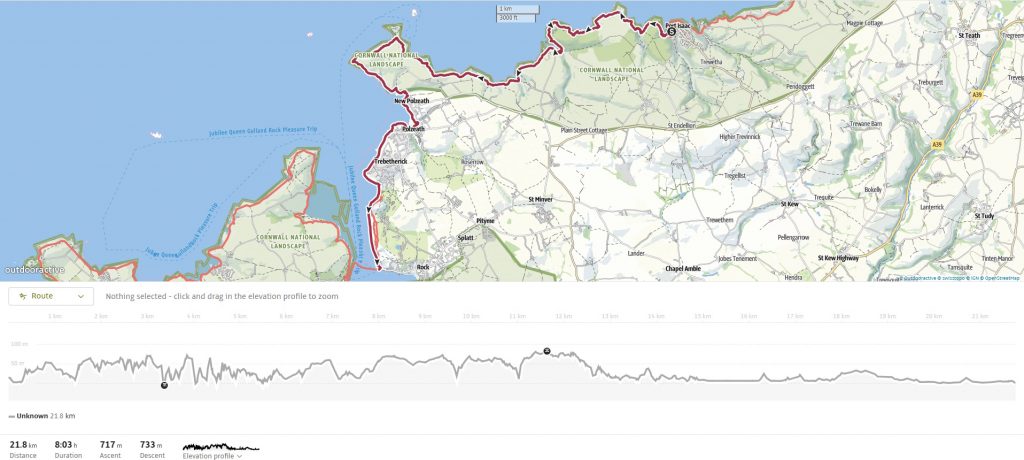1024x460 pixels.
Task: Click the mini elevation profile thumbnail
Action: click(x=220, y=445)
